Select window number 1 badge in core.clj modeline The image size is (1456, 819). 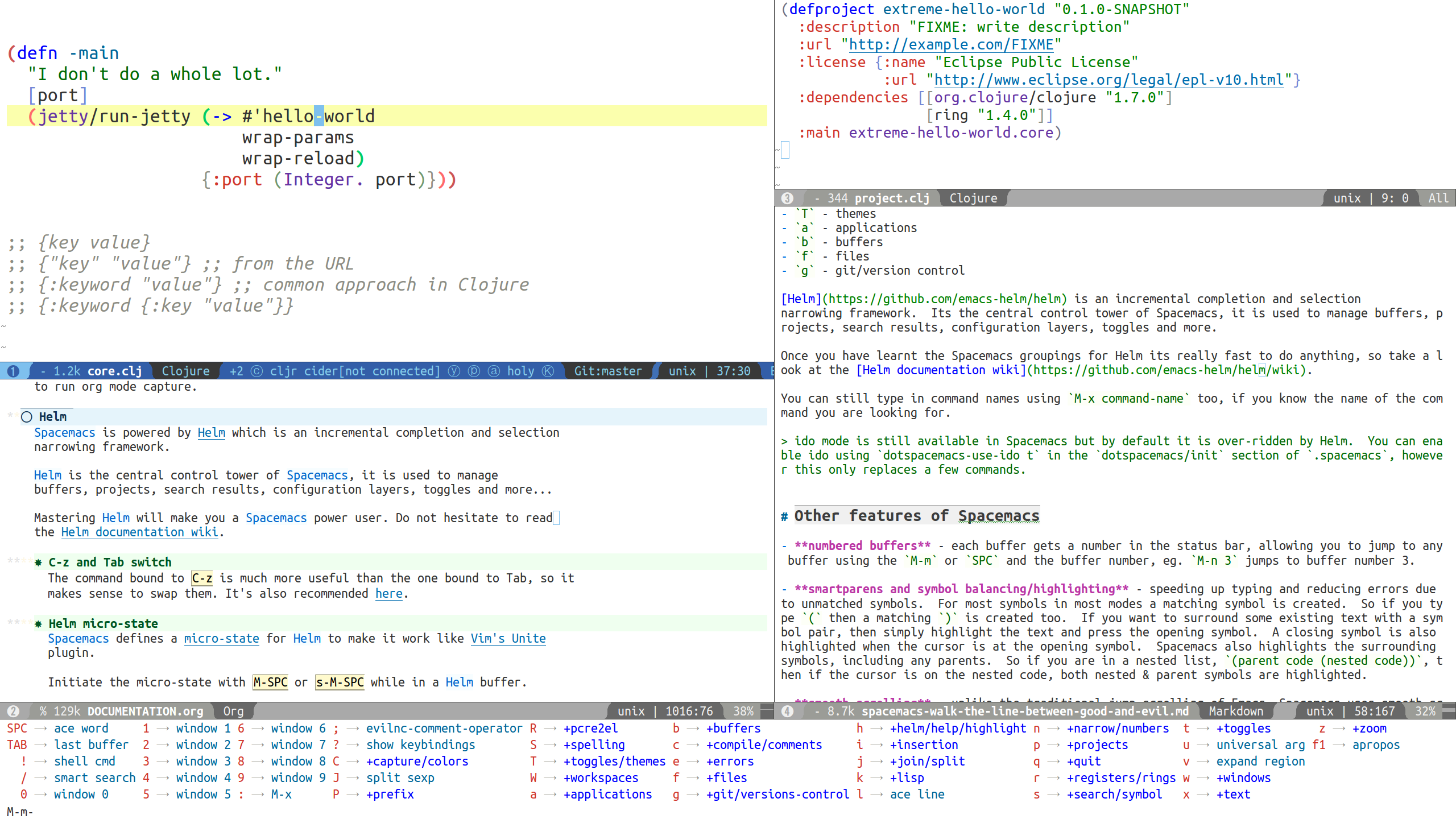click(x=14, y=371)
